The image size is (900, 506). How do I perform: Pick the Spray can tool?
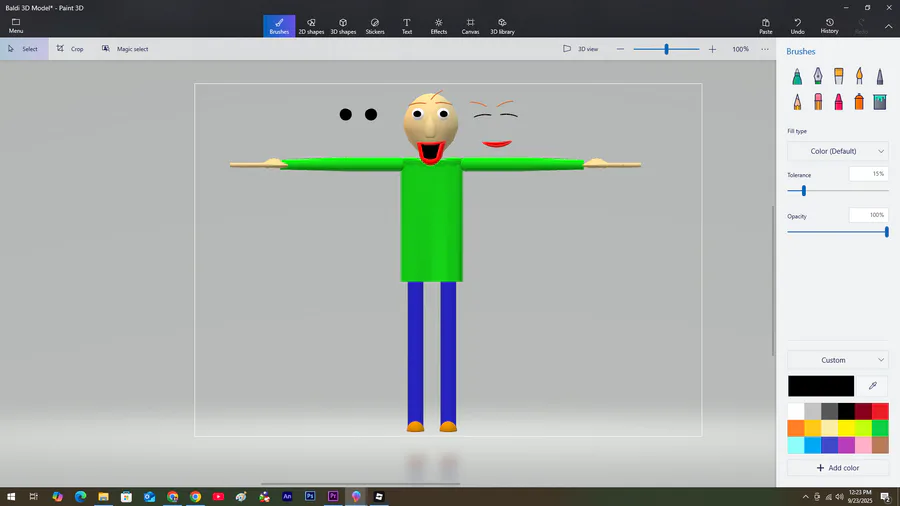pos(859,102)
